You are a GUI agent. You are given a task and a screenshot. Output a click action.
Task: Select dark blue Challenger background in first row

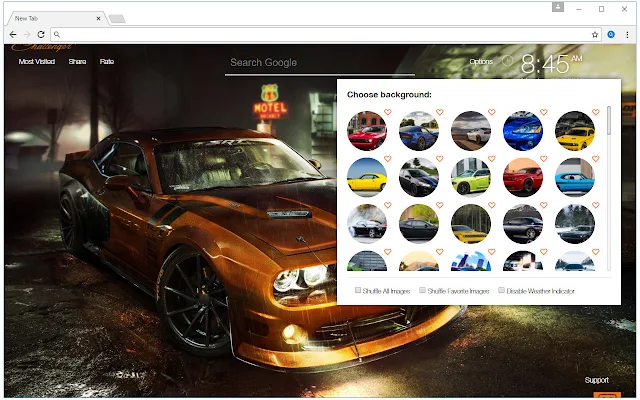click(x=419, y=131)
